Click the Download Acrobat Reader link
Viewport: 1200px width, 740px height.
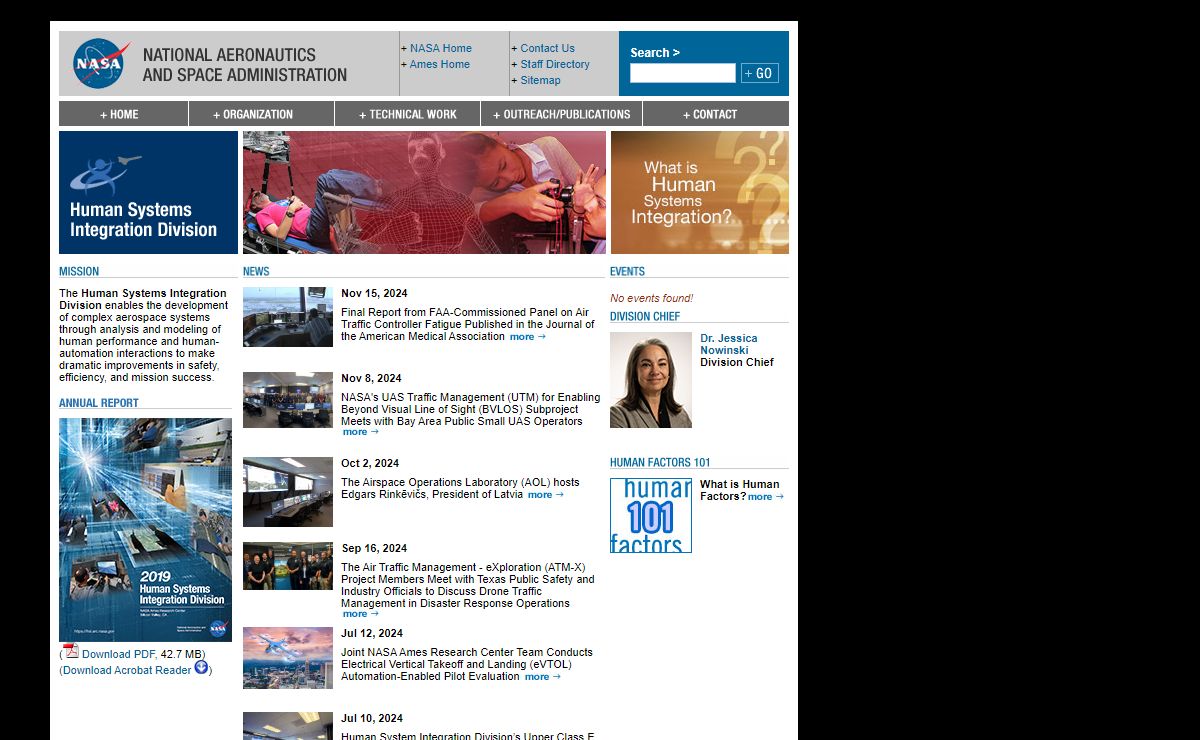(127, 670)
